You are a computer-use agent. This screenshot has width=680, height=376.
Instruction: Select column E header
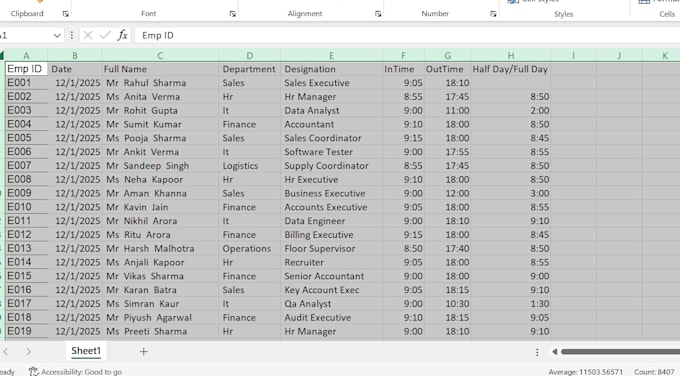pos(331,56)
